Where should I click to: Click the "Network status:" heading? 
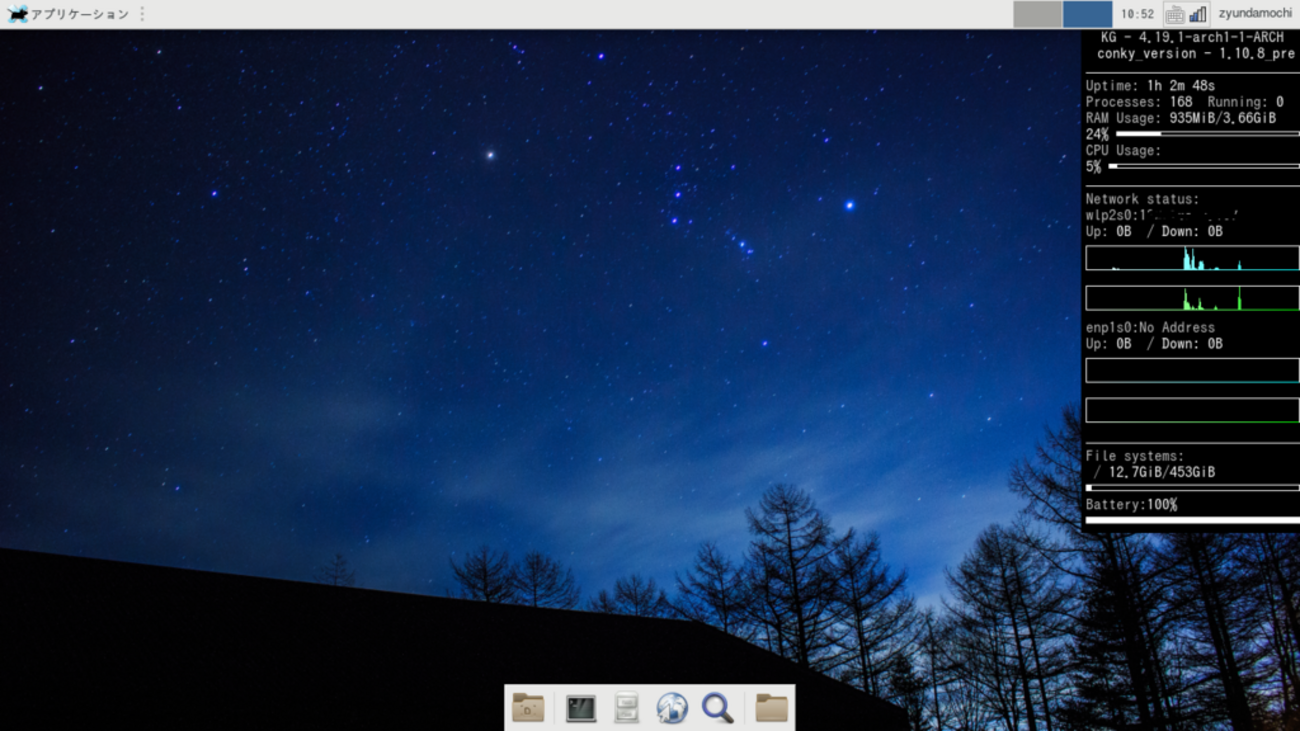pyautogui.click(x=1142, y=199)
